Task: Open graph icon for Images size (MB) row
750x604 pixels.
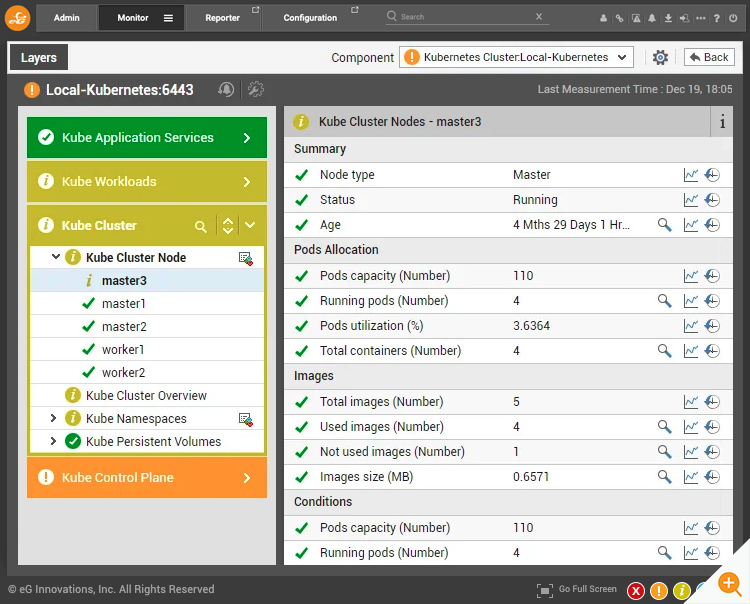Action: pos(691,477)
